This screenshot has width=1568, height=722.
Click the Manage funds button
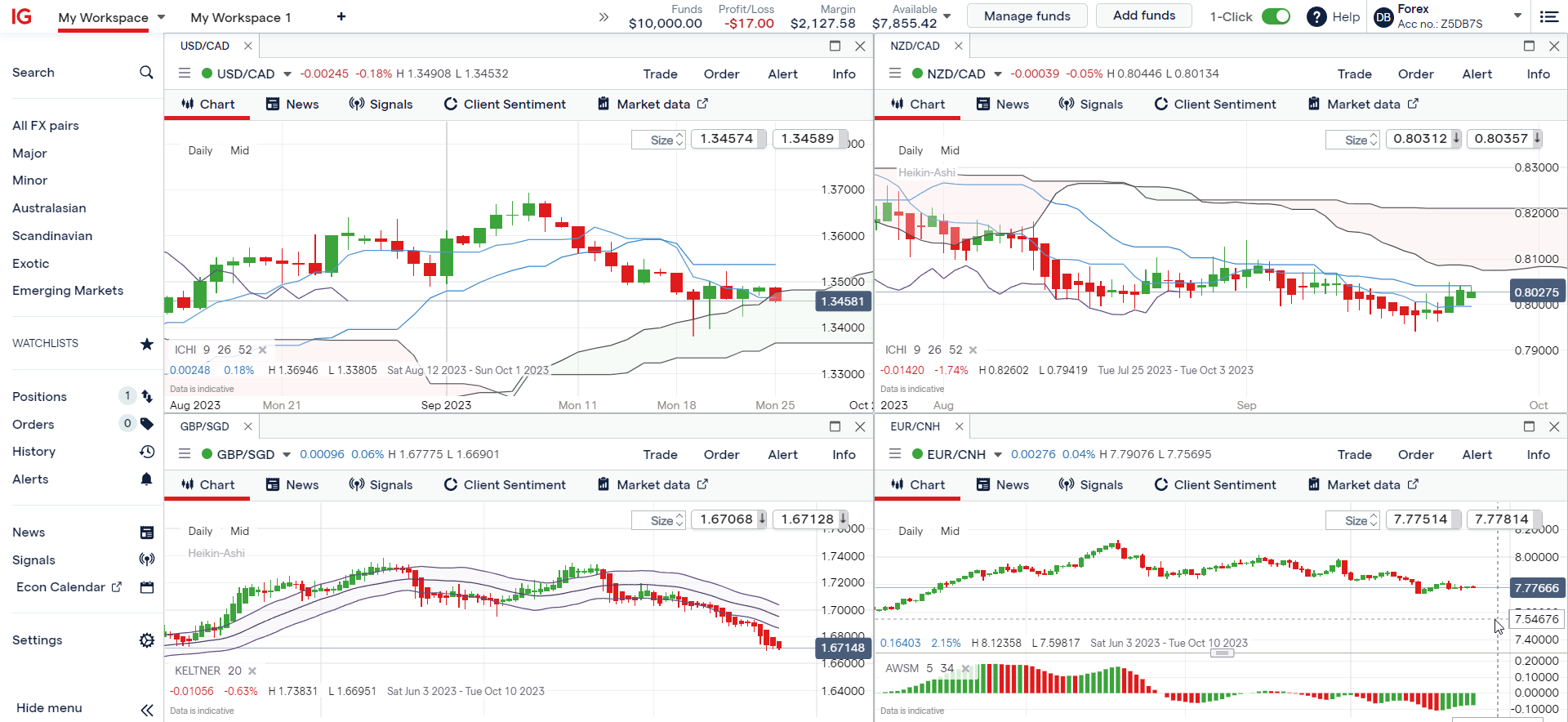pyautogui.click(x=1027, y=16)
